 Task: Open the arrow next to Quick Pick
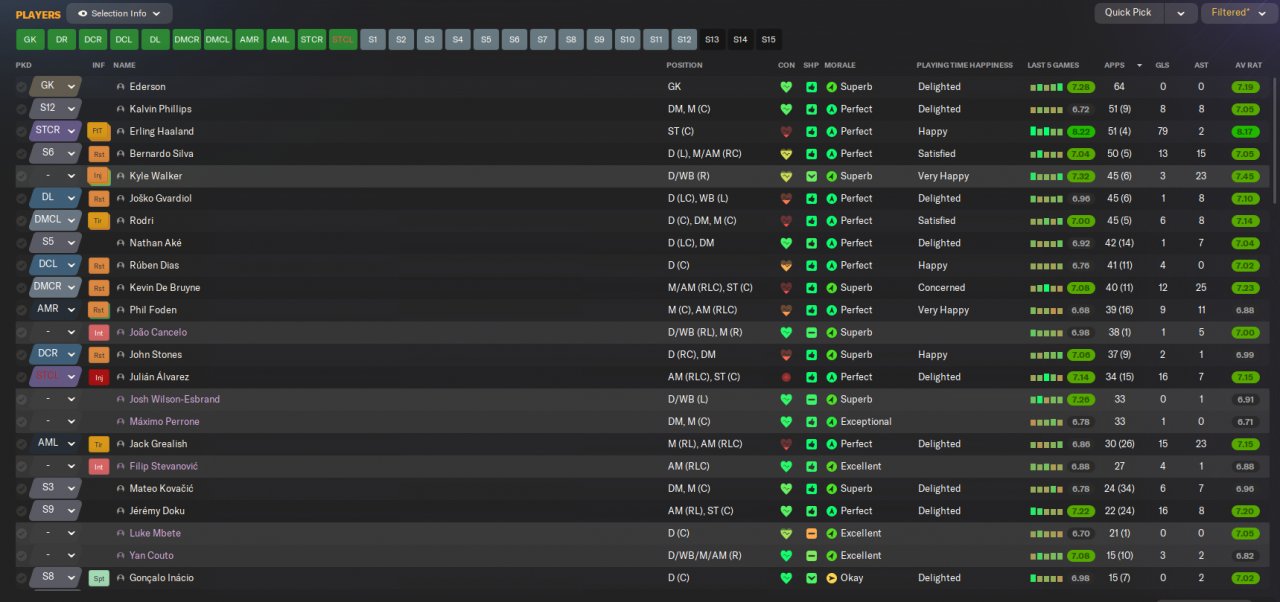tap(1181, 13)
